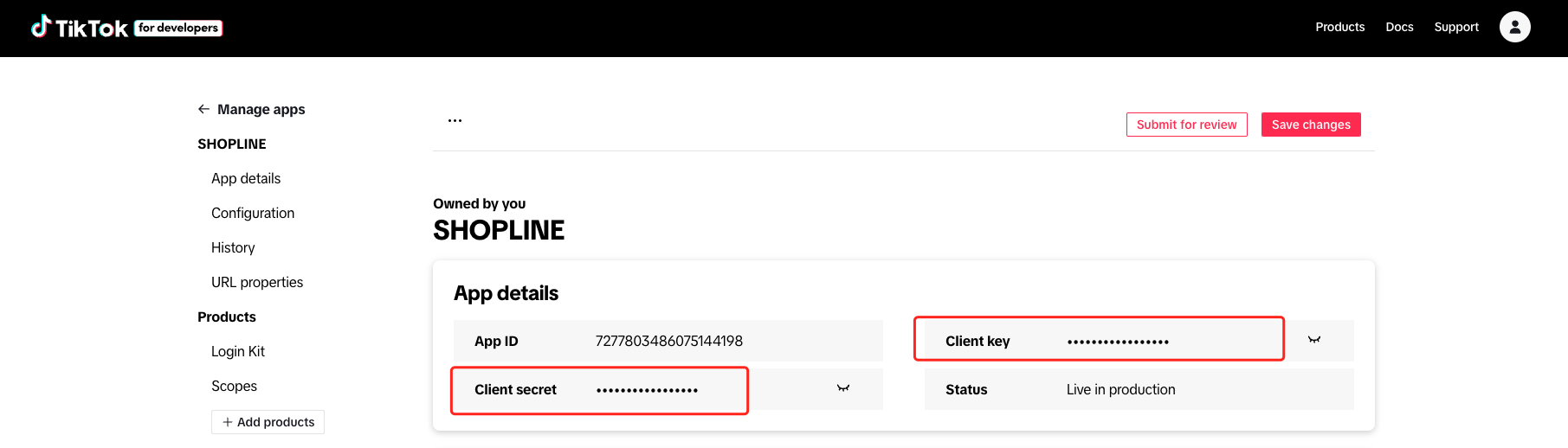
Task: Open the three-dot options menu
Action: (455, 120)
